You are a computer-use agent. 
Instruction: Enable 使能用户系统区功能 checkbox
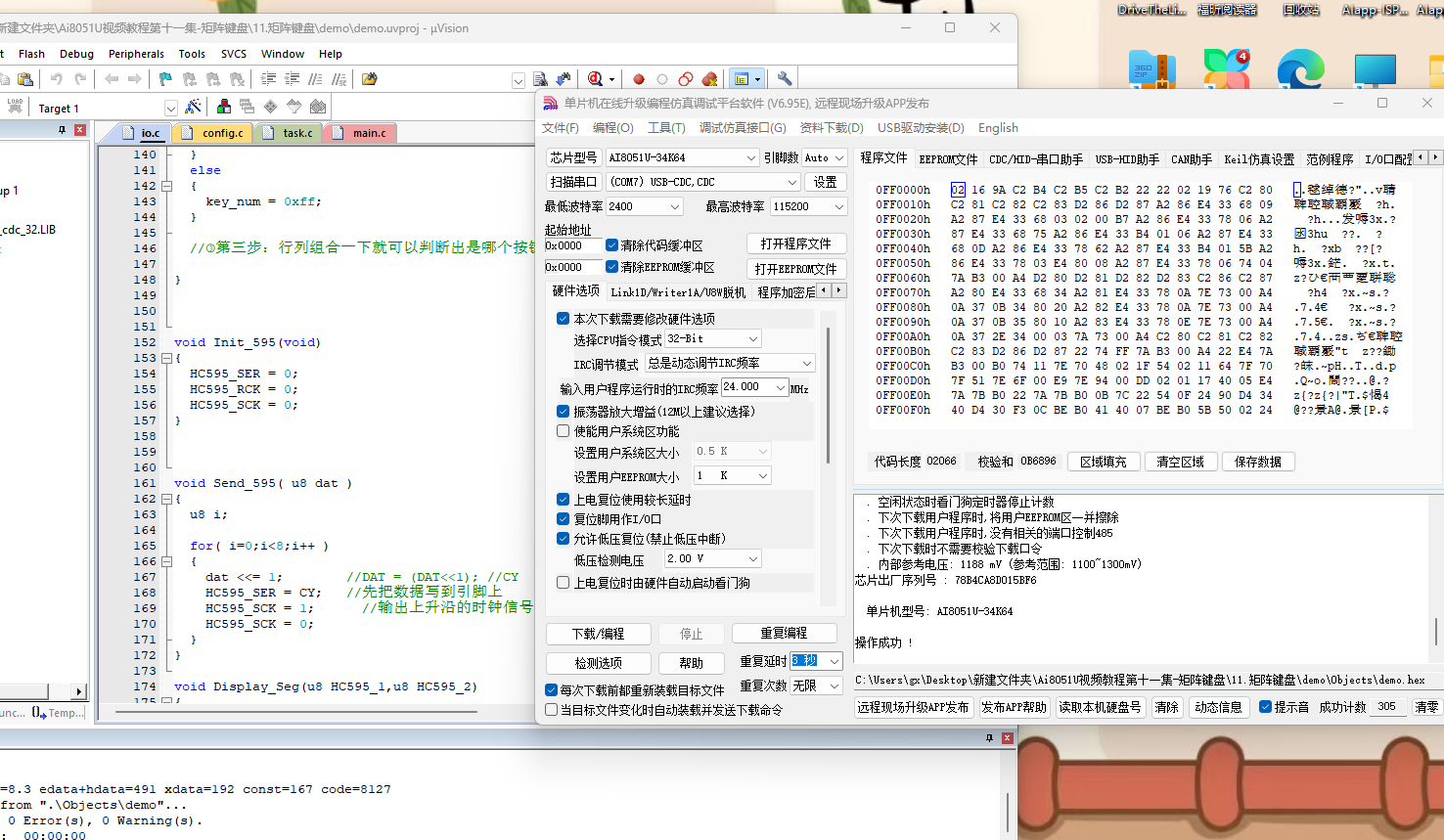(x=564, y=431)
